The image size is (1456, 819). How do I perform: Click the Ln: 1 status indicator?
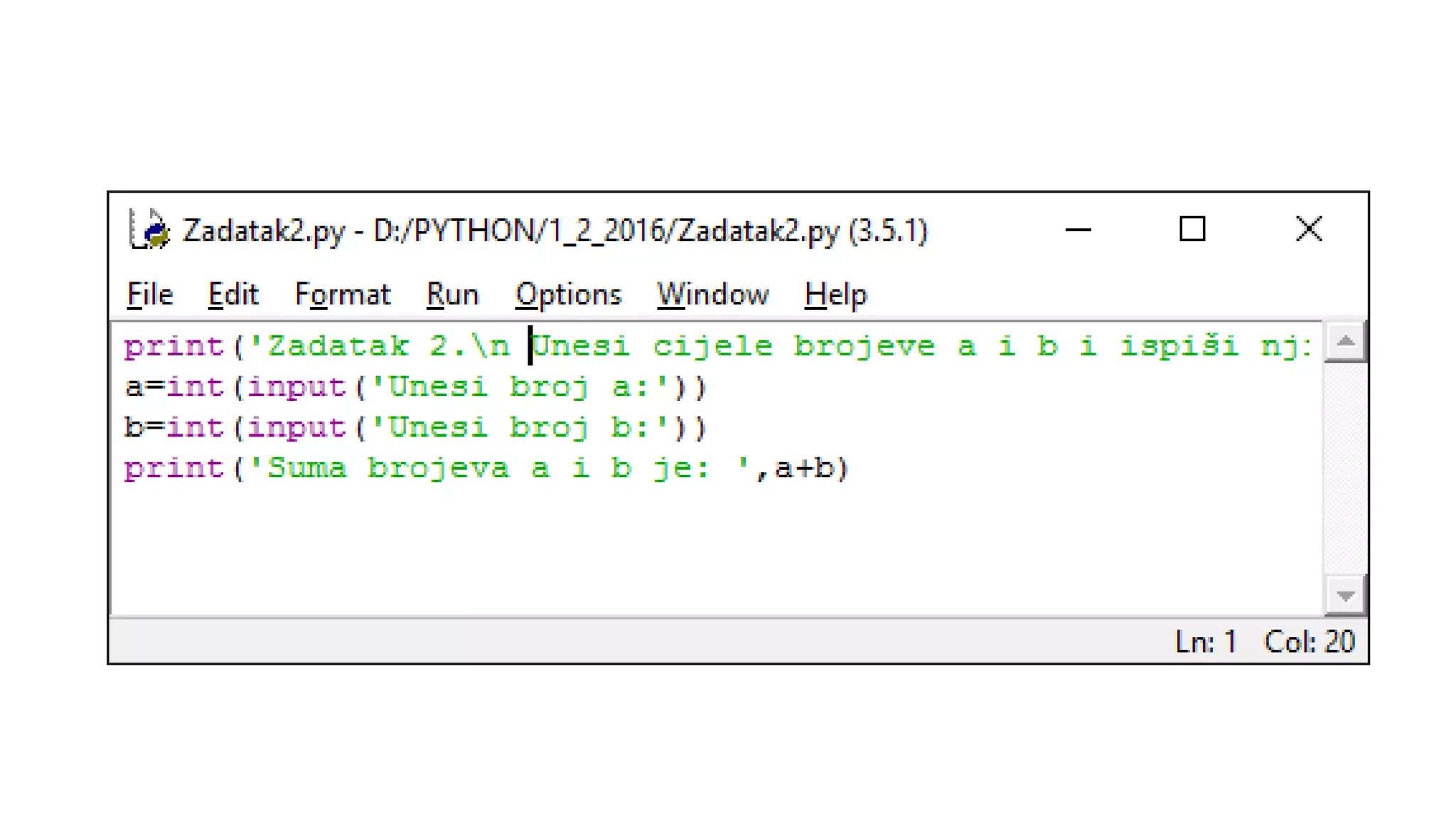tap(1206, 641)
